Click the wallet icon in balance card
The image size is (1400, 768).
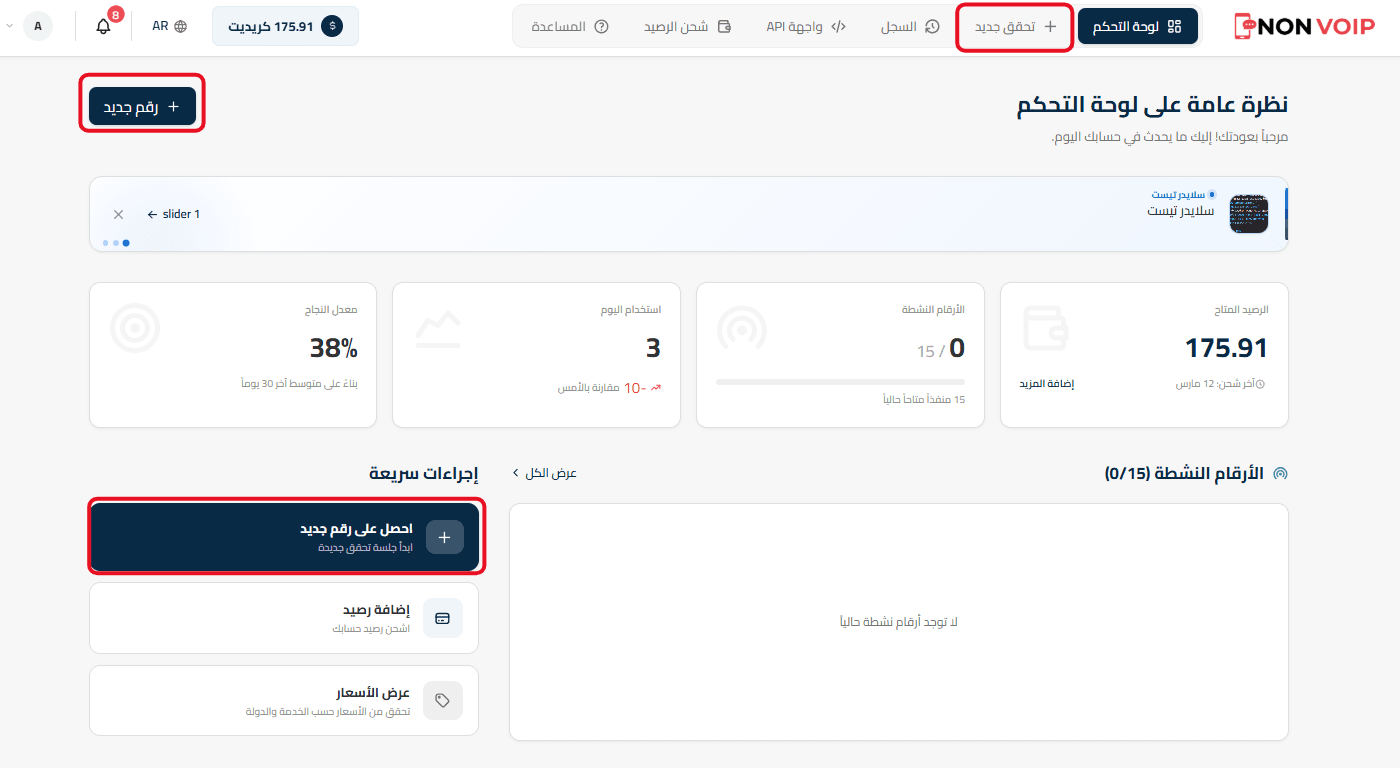click(1046, 329)
